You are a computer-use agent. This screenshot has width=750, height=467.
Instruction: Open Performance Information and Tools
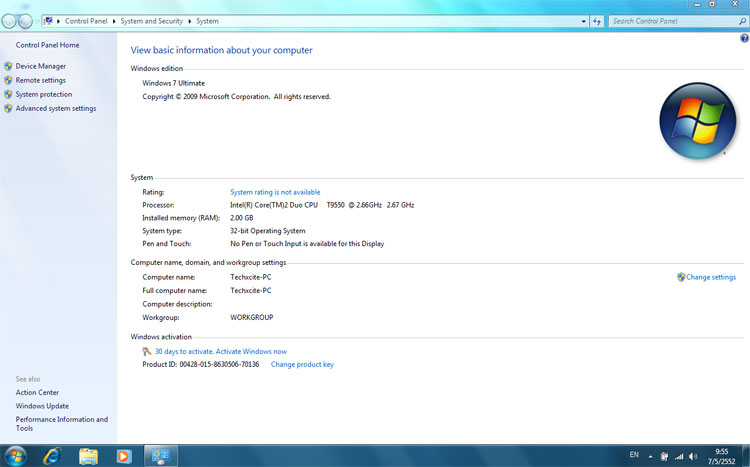click(62, 423)
